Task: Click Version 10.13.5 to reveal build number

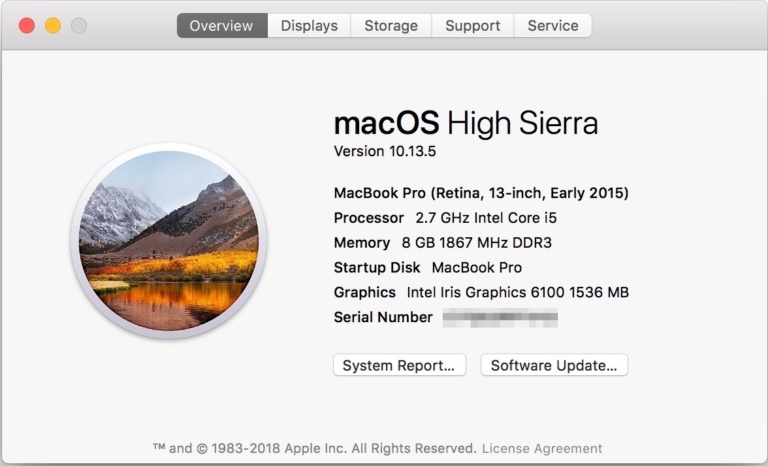Action: [385, 152]
